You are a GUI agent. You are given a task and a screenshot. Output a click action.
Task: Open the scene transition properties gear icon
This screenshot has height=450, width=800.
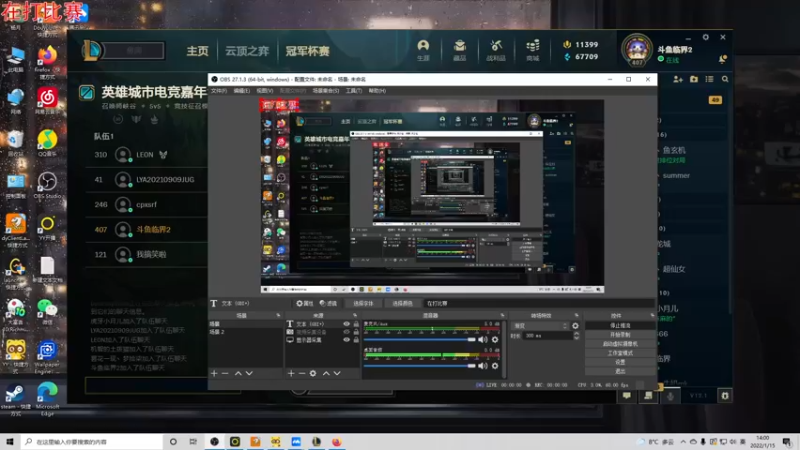tap(576, 326)
